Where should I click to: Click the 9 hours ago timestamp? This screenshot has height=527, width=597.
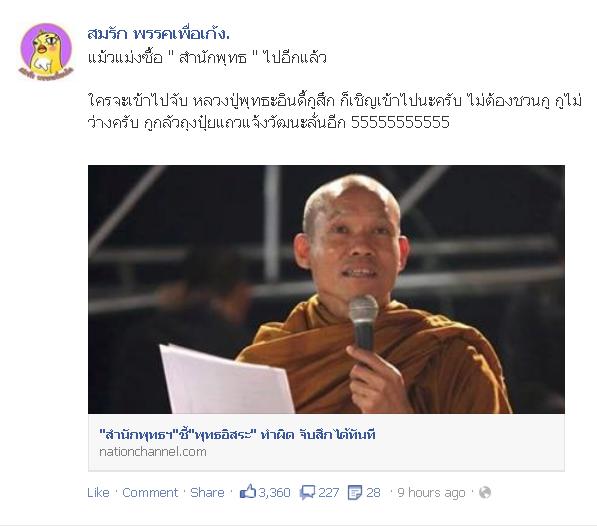(431, 492)
